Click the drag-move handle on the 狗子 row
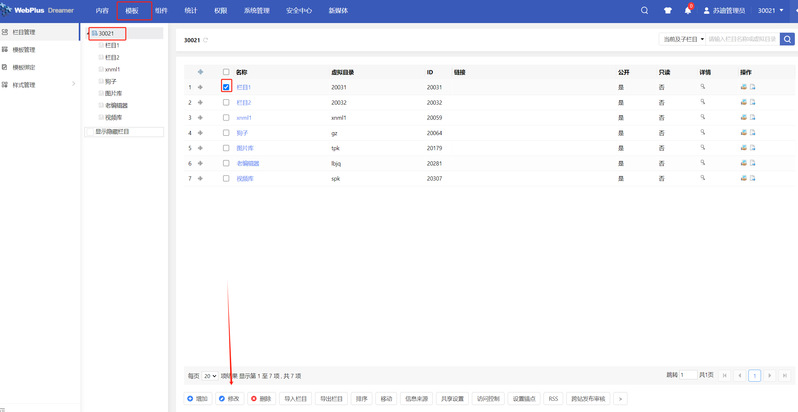Viewport: 798px width, 412px height. point(201,132)
